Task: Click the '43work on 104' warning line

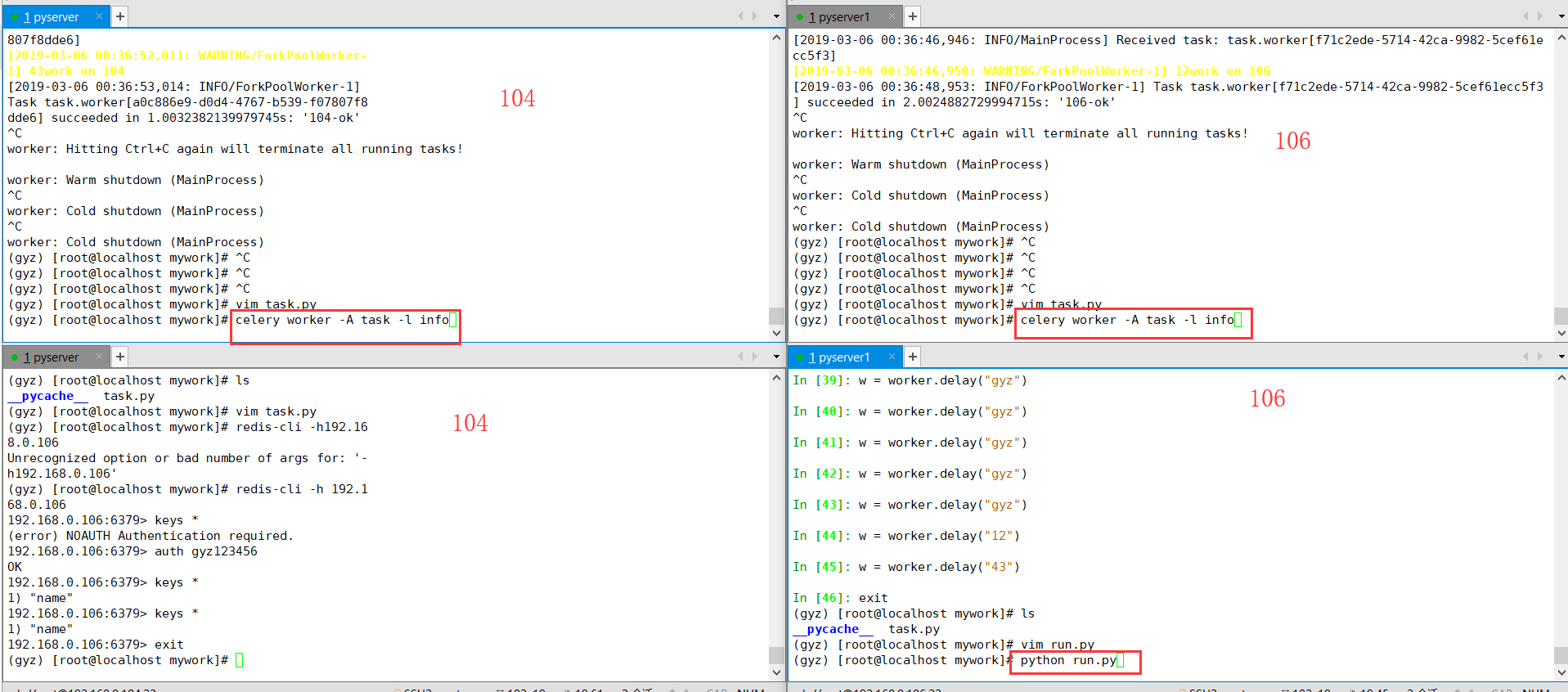Action: pyautogui.click(x=65, y=71)
